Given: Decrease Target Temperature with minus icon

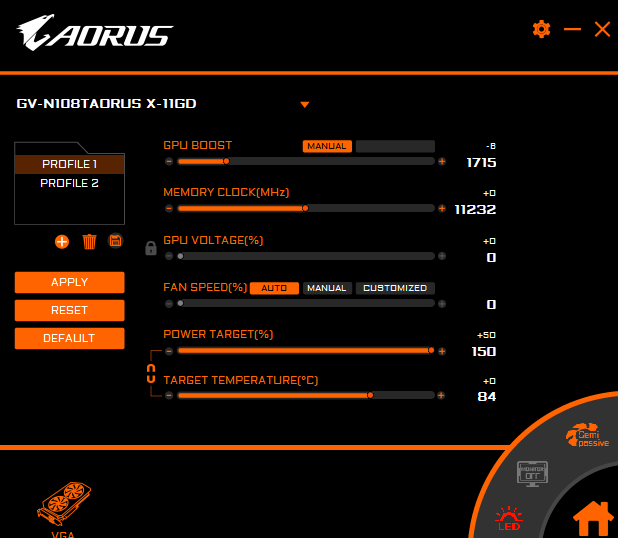Looking at the screenshot, I should tap(169, 395).
